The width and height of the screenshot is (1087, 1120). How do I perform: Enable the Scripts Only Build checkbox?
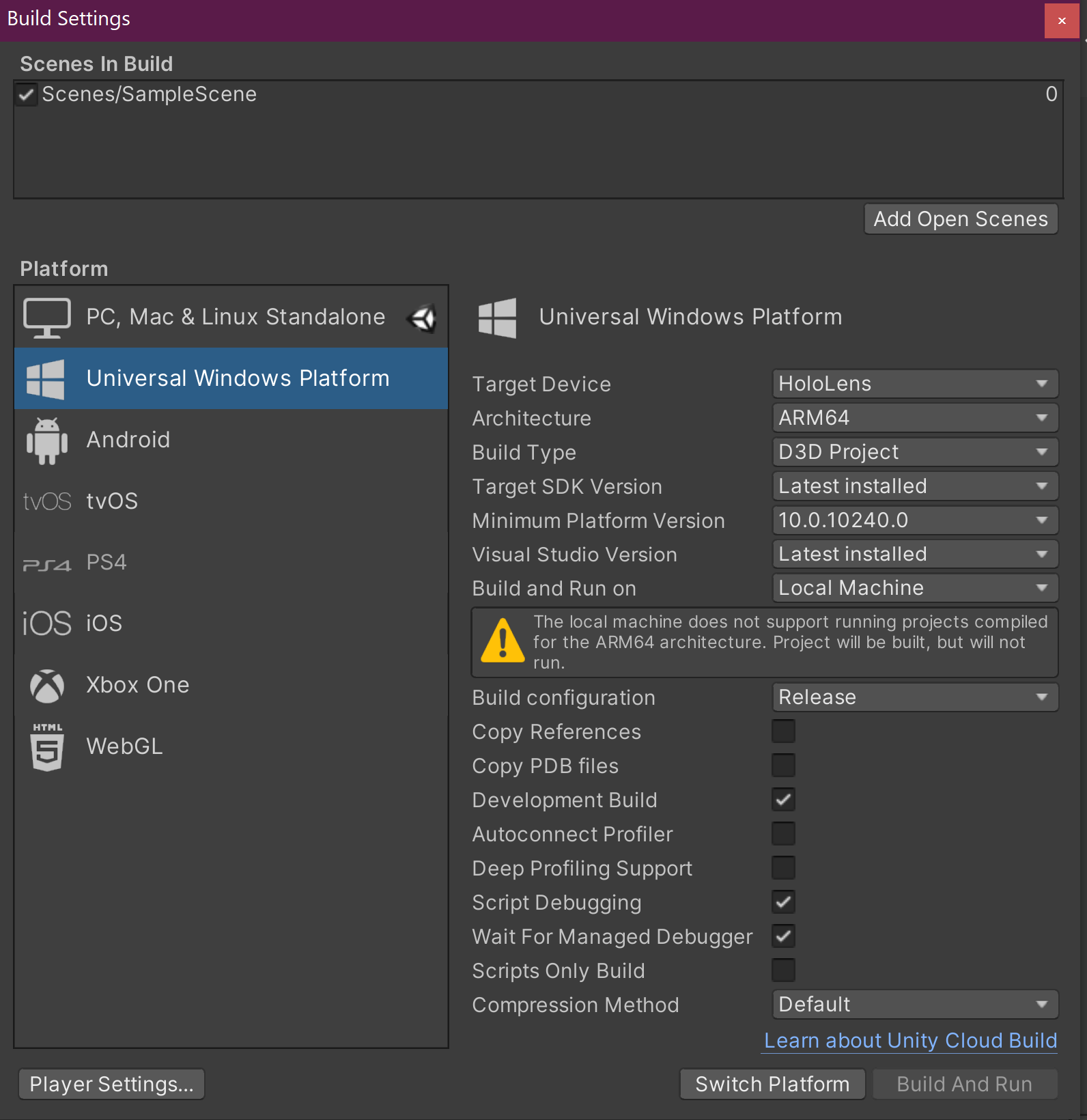coord(783,970)
